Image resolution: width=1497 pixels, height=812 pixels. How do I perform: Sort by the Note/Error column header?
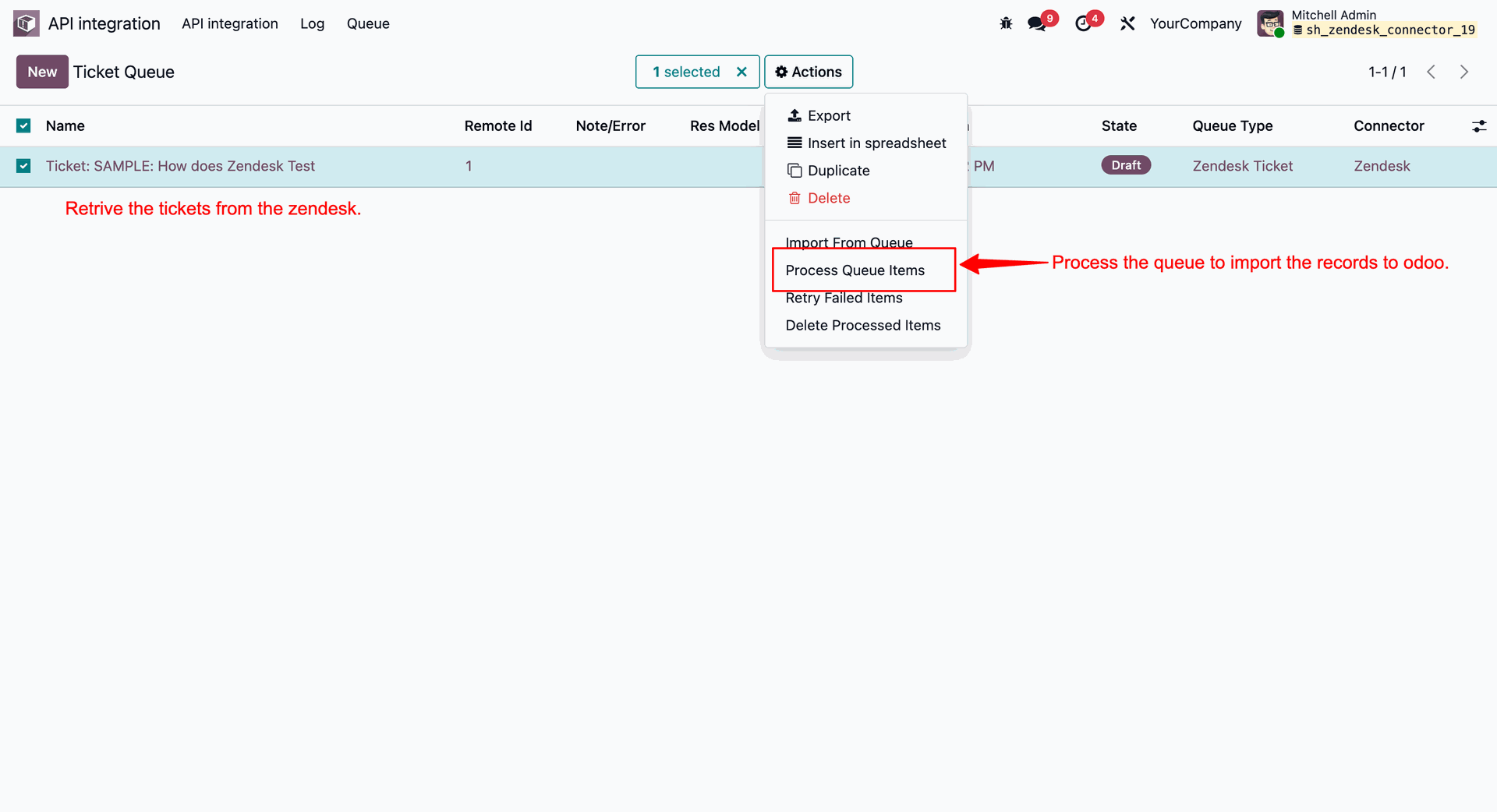pos(610,125)
